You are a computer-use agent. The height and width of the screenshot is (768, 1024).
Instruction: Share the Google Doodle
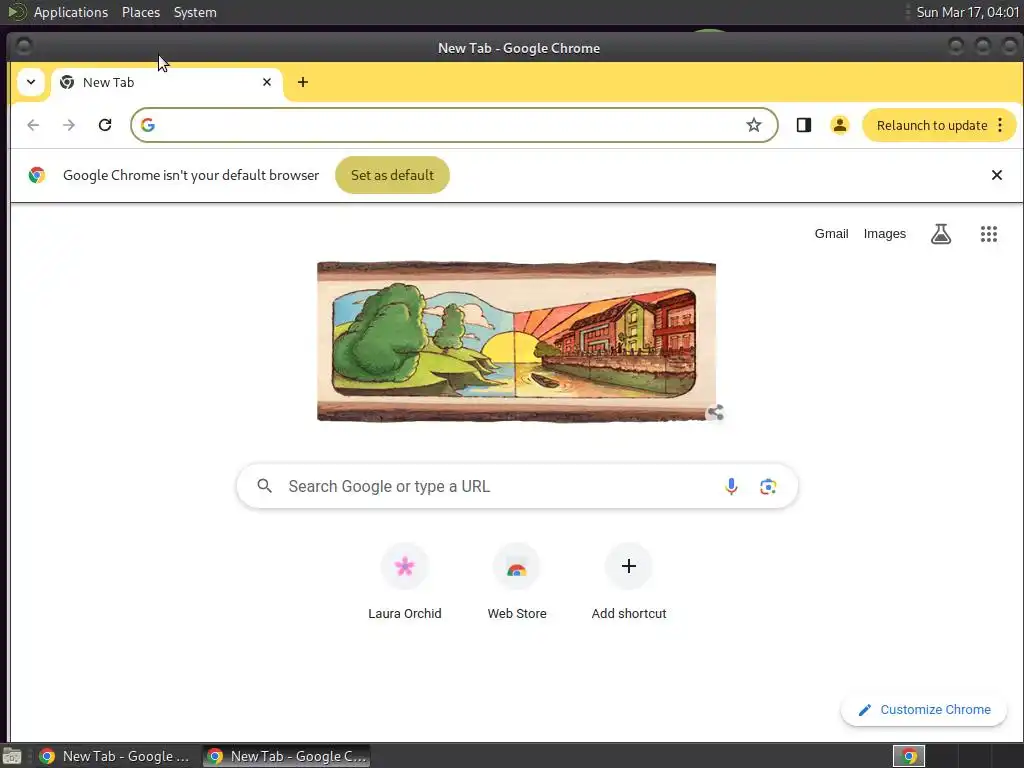pyautogui.click(x=716, y=412)
